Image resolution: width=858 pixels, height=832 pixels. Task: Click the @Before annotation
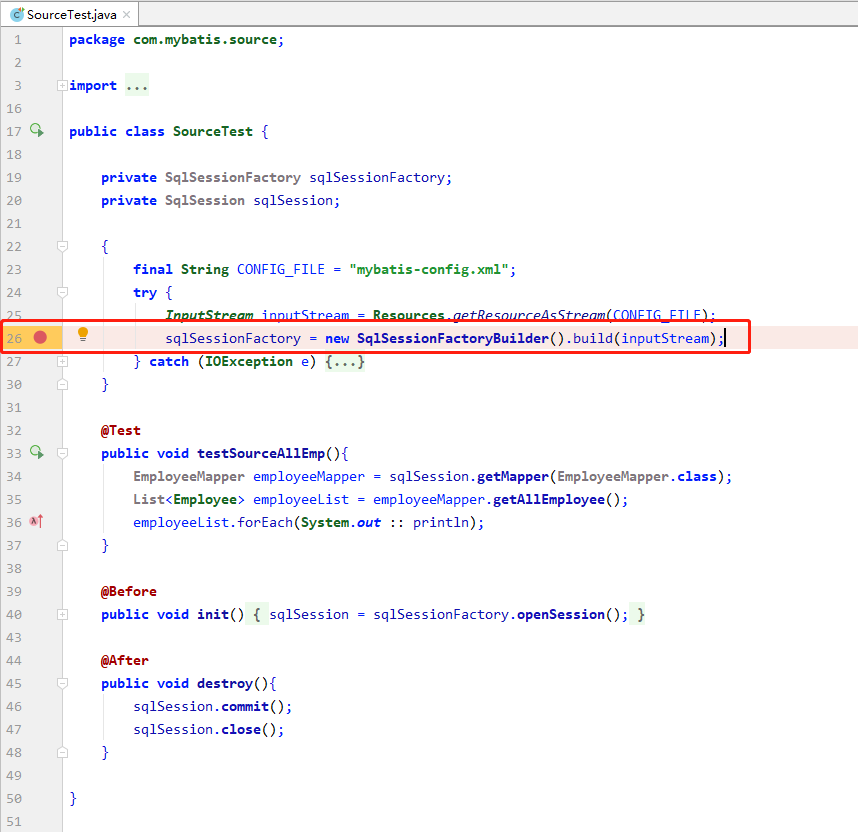tap(129, 591)
